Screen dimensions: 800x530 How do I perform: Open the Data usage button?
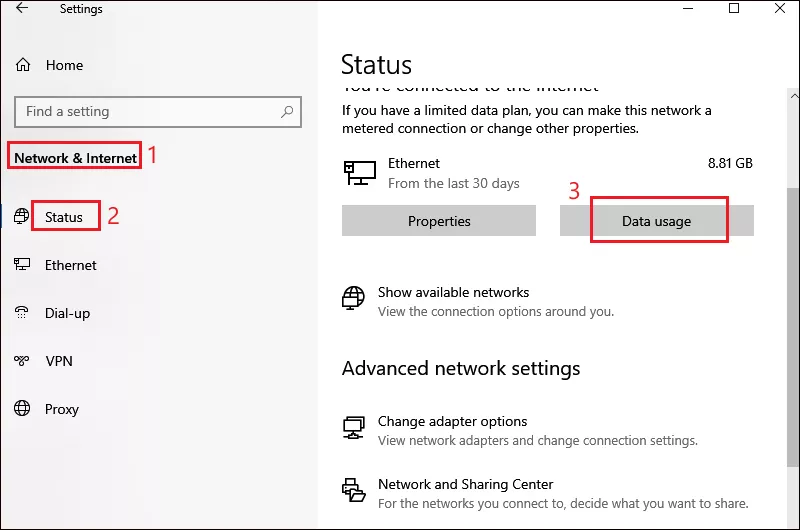click(657, 221)
